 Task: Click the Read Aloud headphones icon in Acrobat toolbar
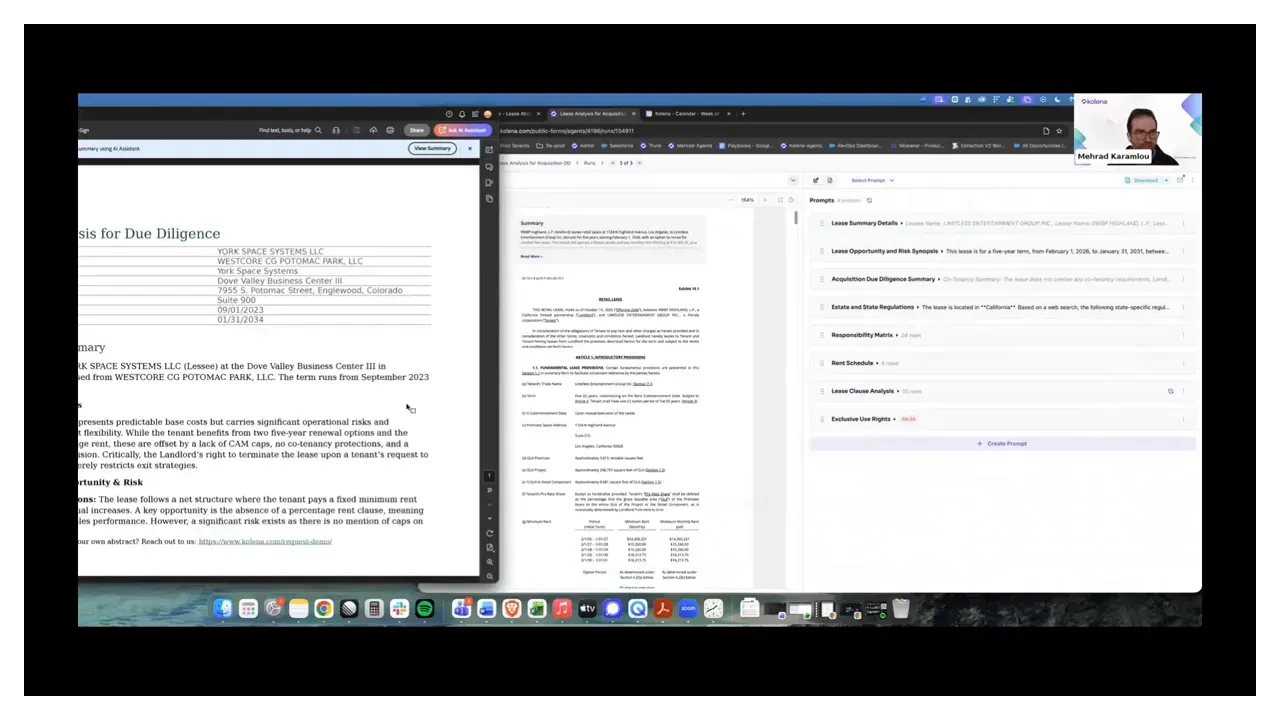336,130
